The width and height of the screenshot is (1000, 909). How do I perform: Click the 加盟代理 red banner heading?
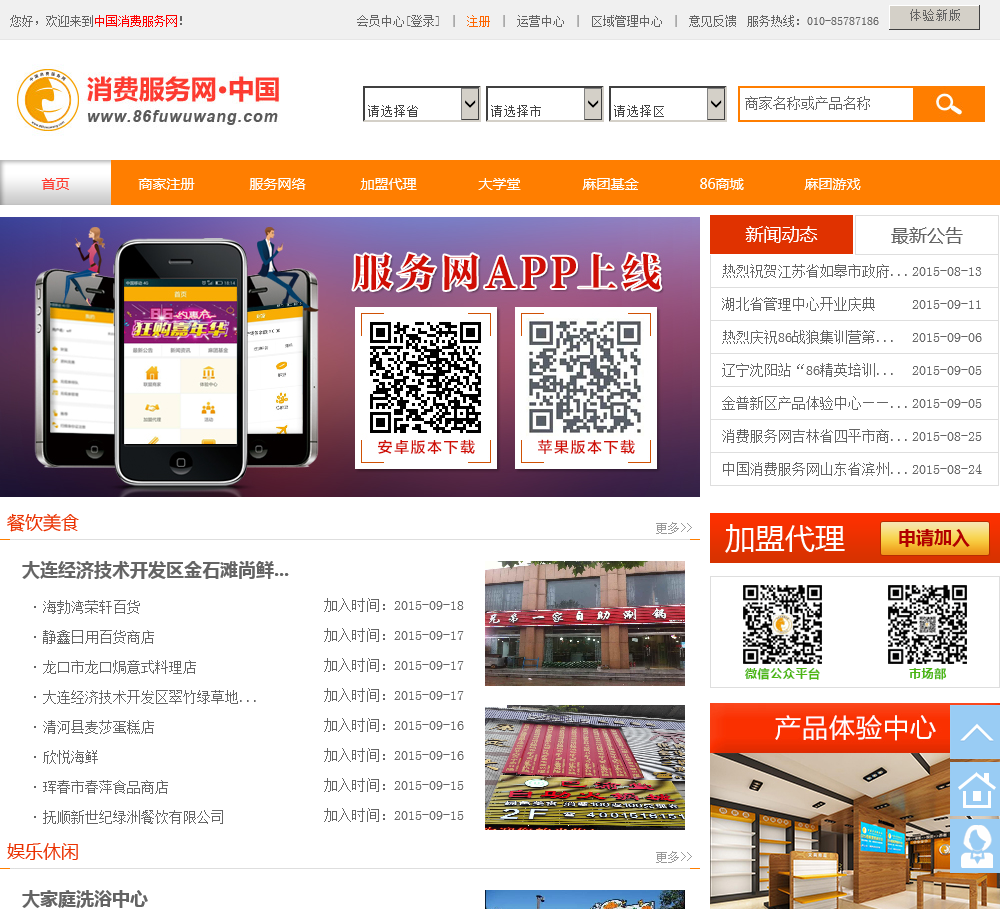(784, 539)
